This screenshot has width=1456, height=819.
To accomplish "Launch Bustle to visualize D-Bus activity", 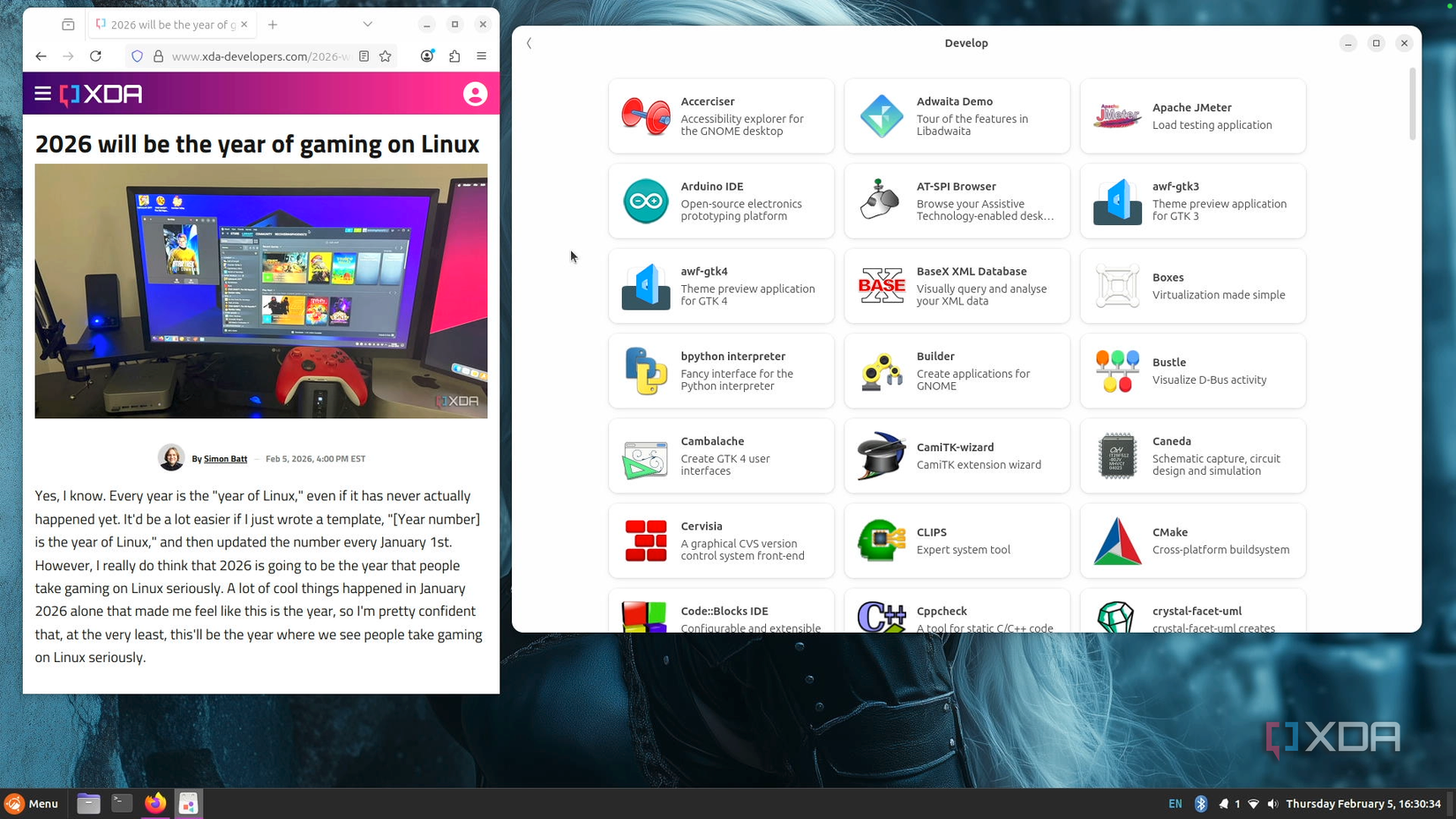I will click(1192, 371).
